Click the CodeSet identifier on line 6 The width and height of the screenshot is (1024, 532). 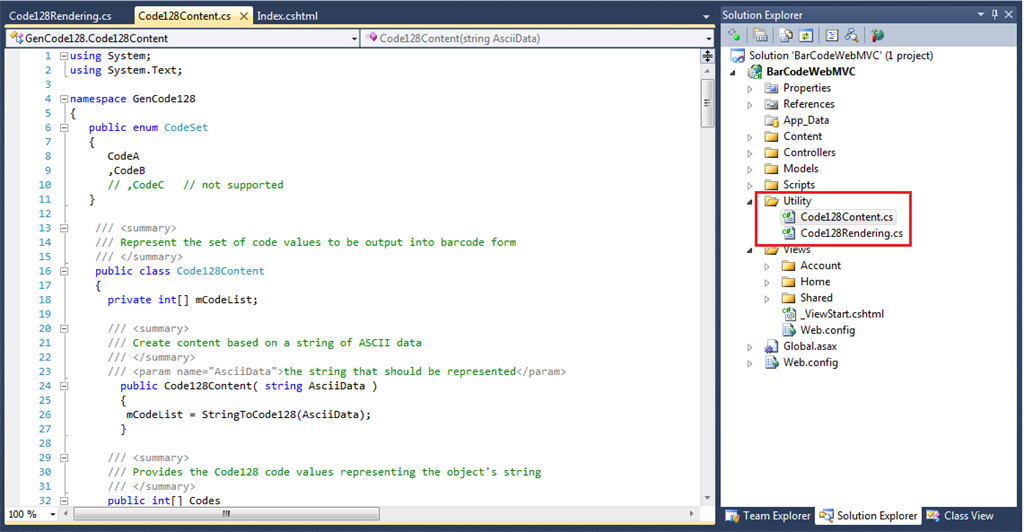185,128
